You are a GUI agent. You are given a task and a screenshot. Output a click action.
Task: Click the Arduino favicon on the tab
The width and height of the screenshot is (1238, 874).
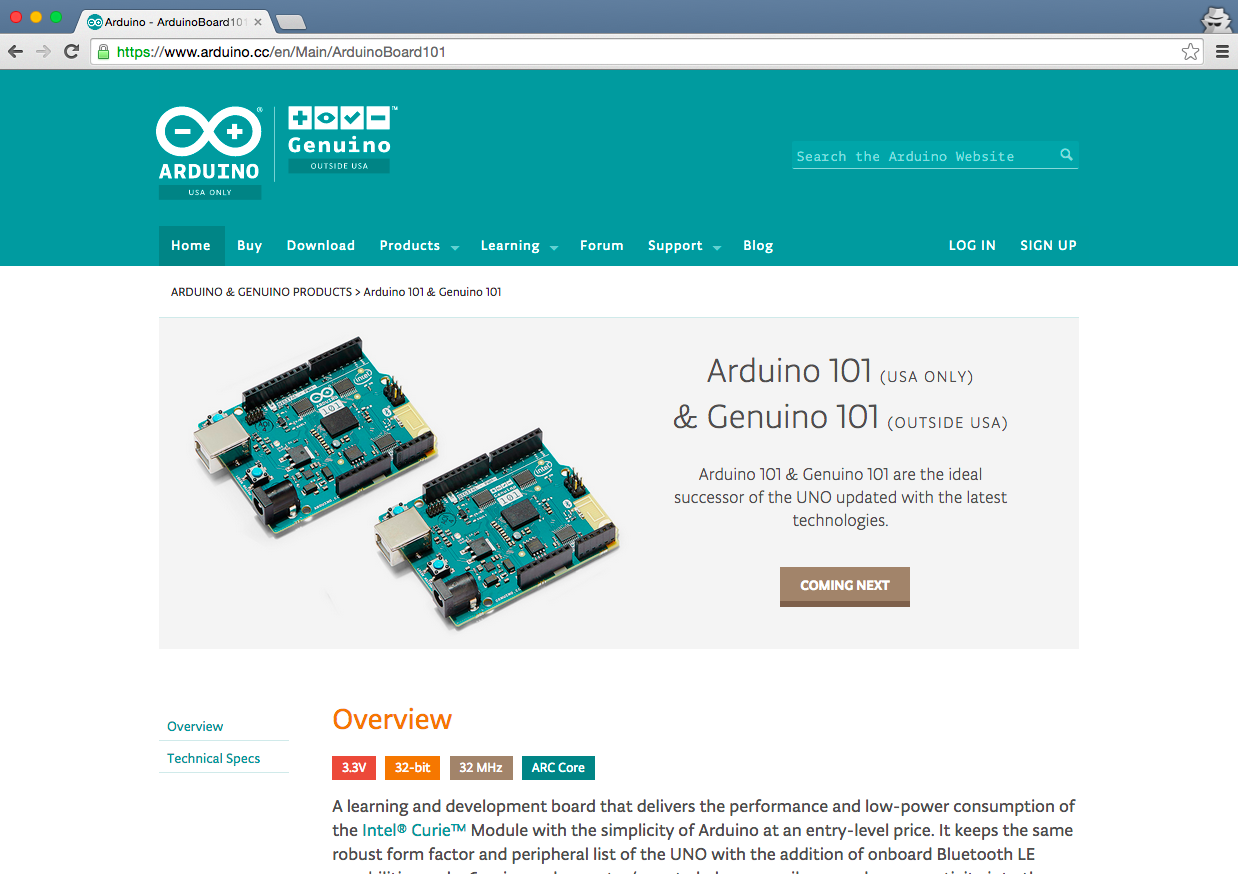95,22
